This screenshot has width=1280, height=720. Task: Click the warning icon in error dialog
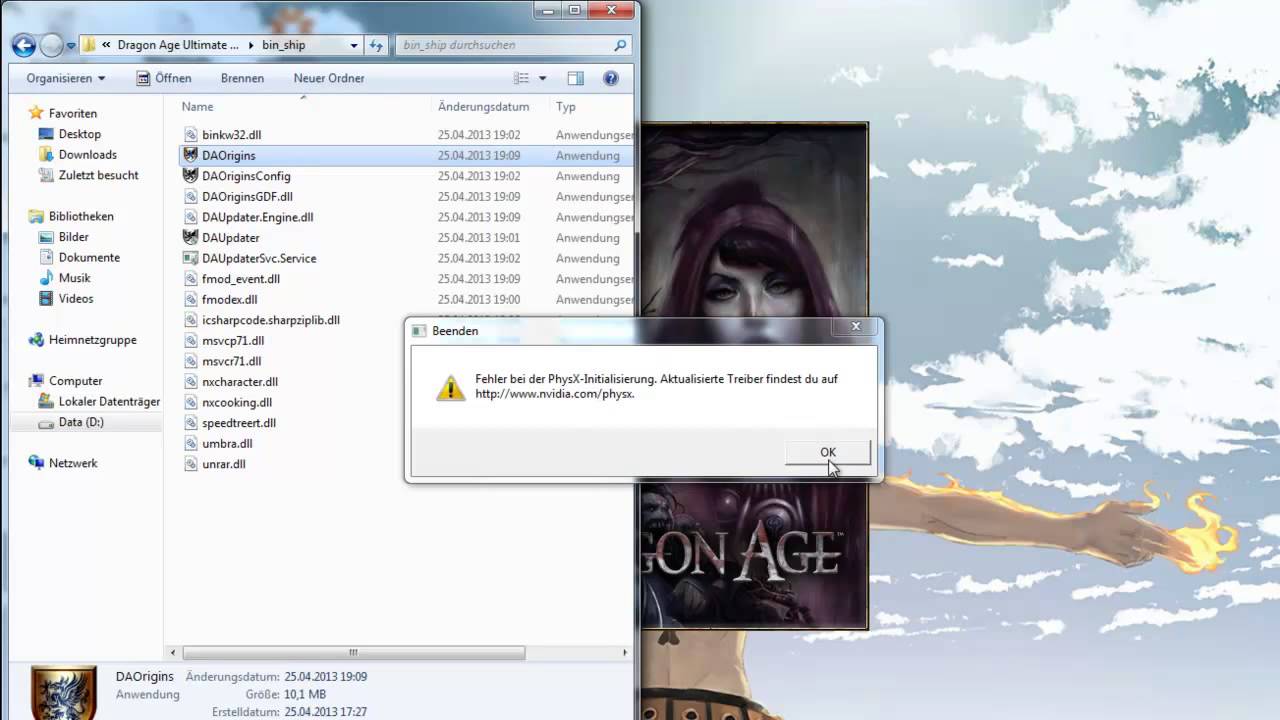click(451, 387)
